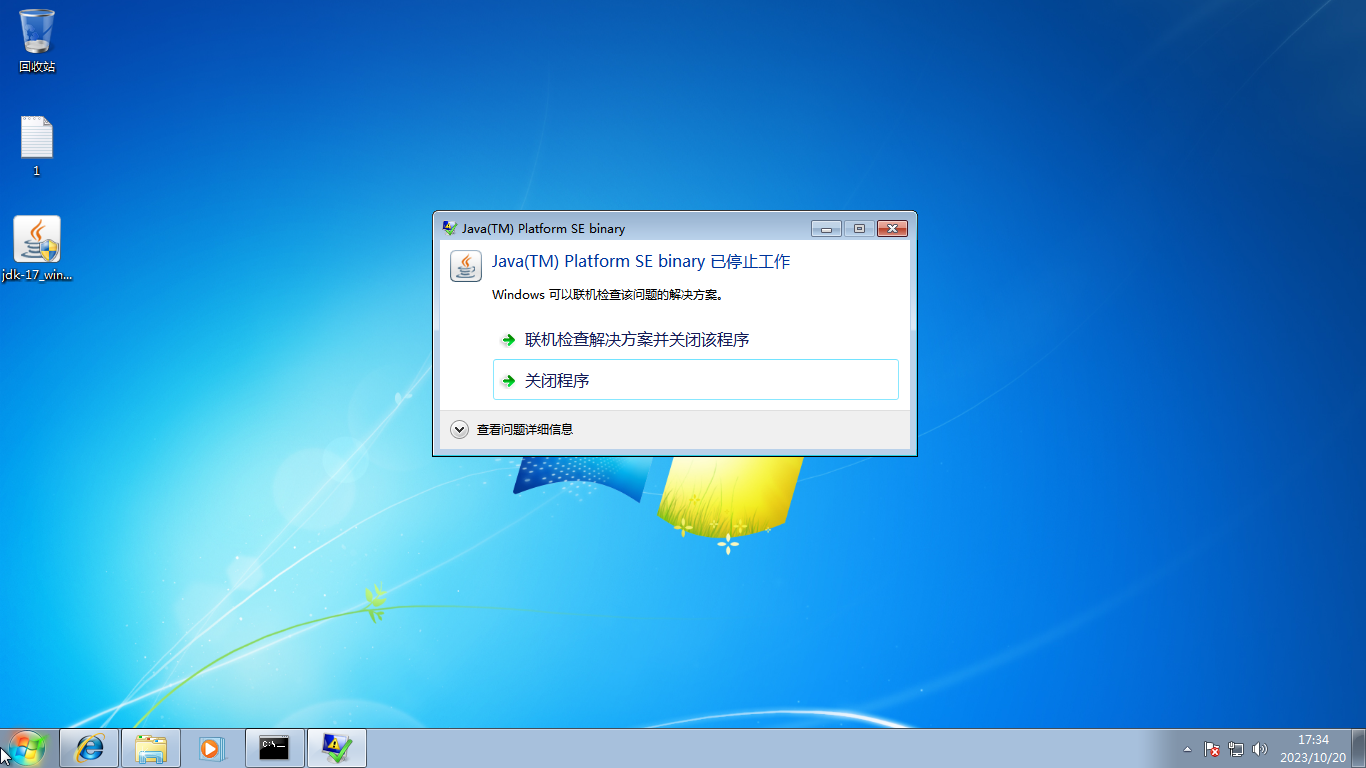Screen dimensions: 1366x768
Task: Select the Java error report taskbar item
Action: [x=336, y=747]
